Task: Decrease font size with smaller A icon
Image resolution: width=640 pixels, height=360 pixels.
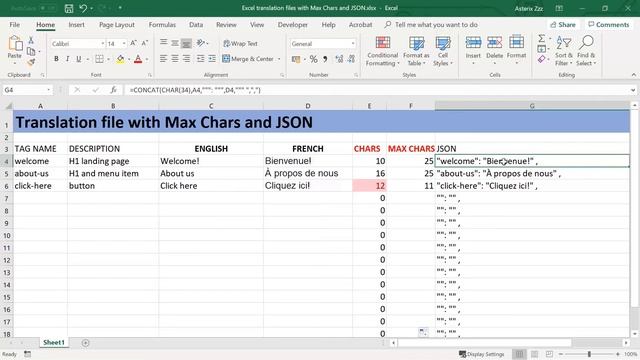Action: 144,43
